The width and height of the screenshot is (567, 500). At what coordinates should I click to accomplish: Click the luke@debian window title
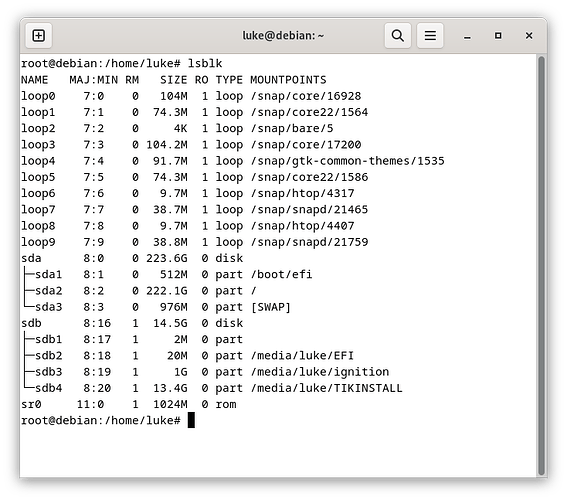[x=283, y=36]
